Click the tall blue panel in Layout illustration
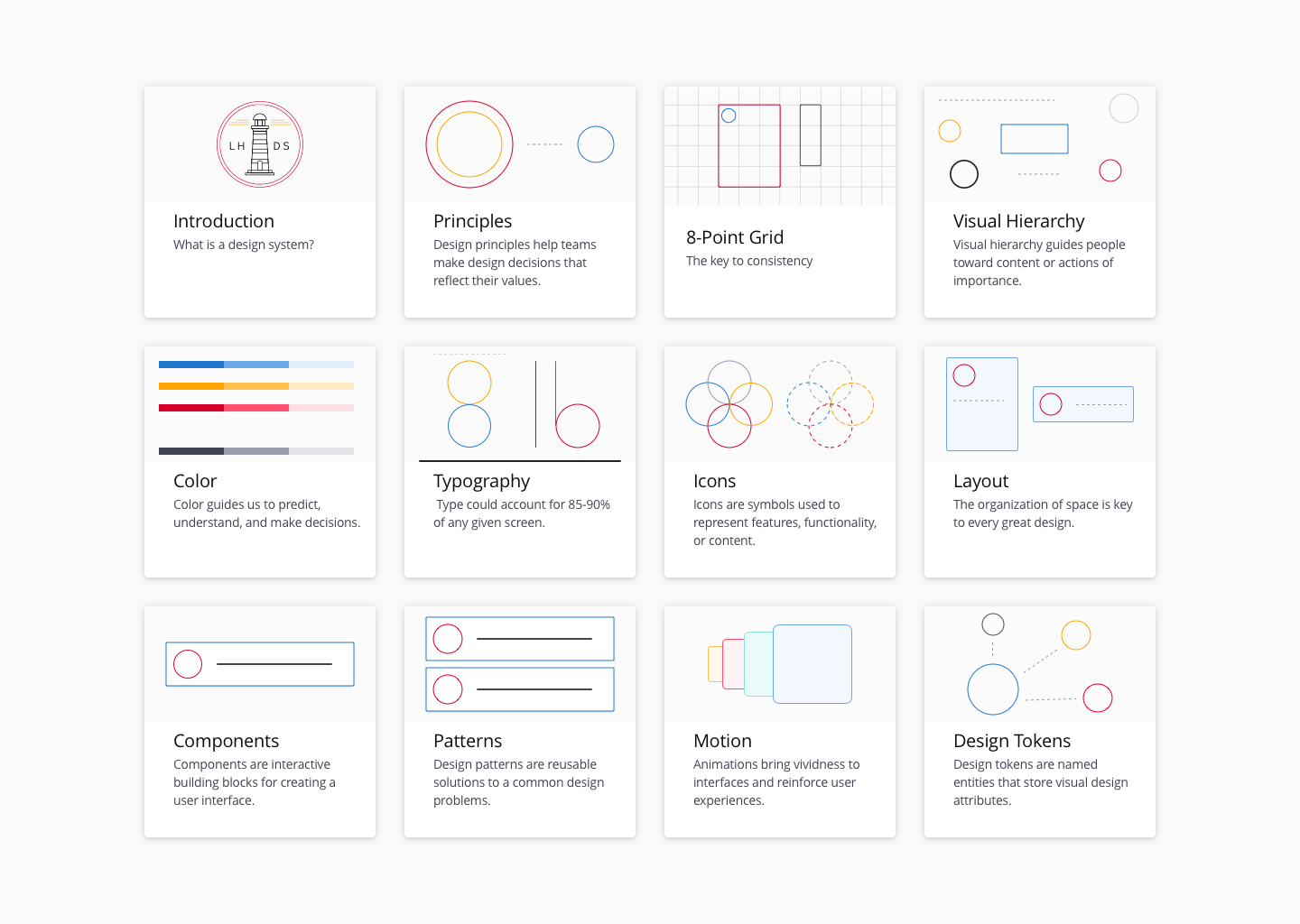The height and width of the screenshot is (924, 1300). [982, 404]
